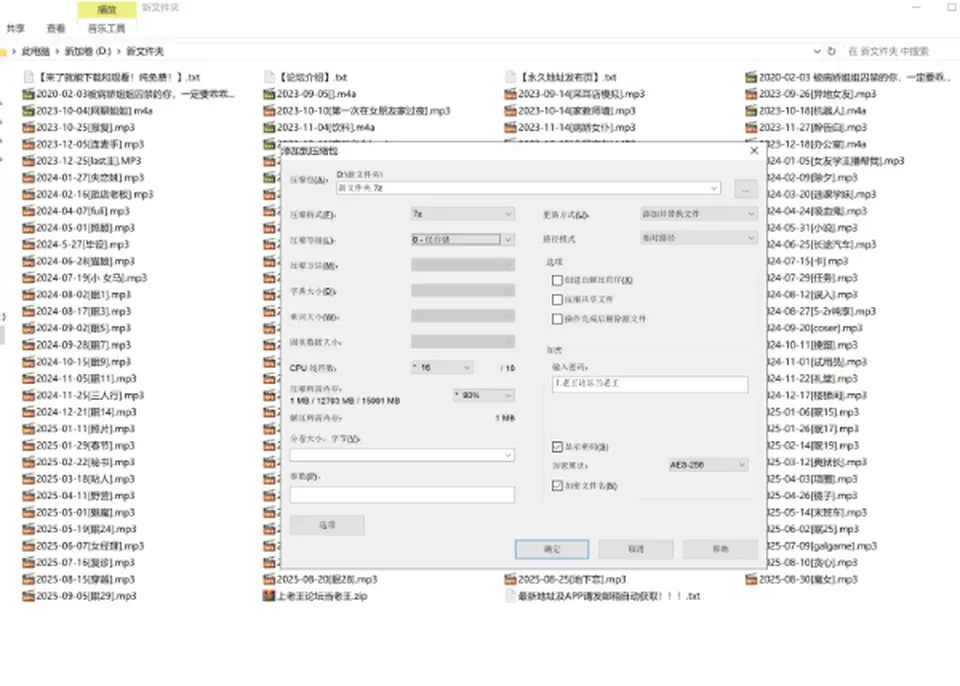Select the 2023-11-04 m4a file icon
The width and height of the screenshot is (960, 686).
click(x=269, y=127)
